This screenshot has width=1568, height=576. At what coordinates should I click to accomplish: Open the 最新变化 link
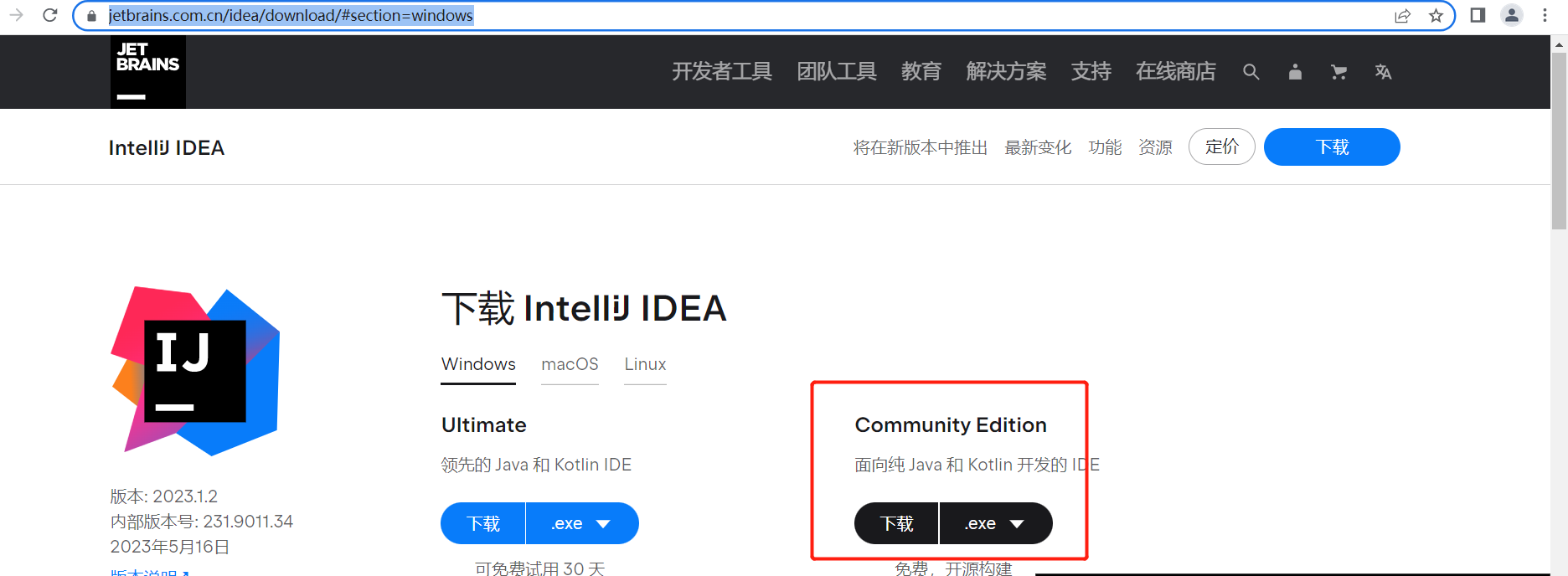[x=1038, y=147]
